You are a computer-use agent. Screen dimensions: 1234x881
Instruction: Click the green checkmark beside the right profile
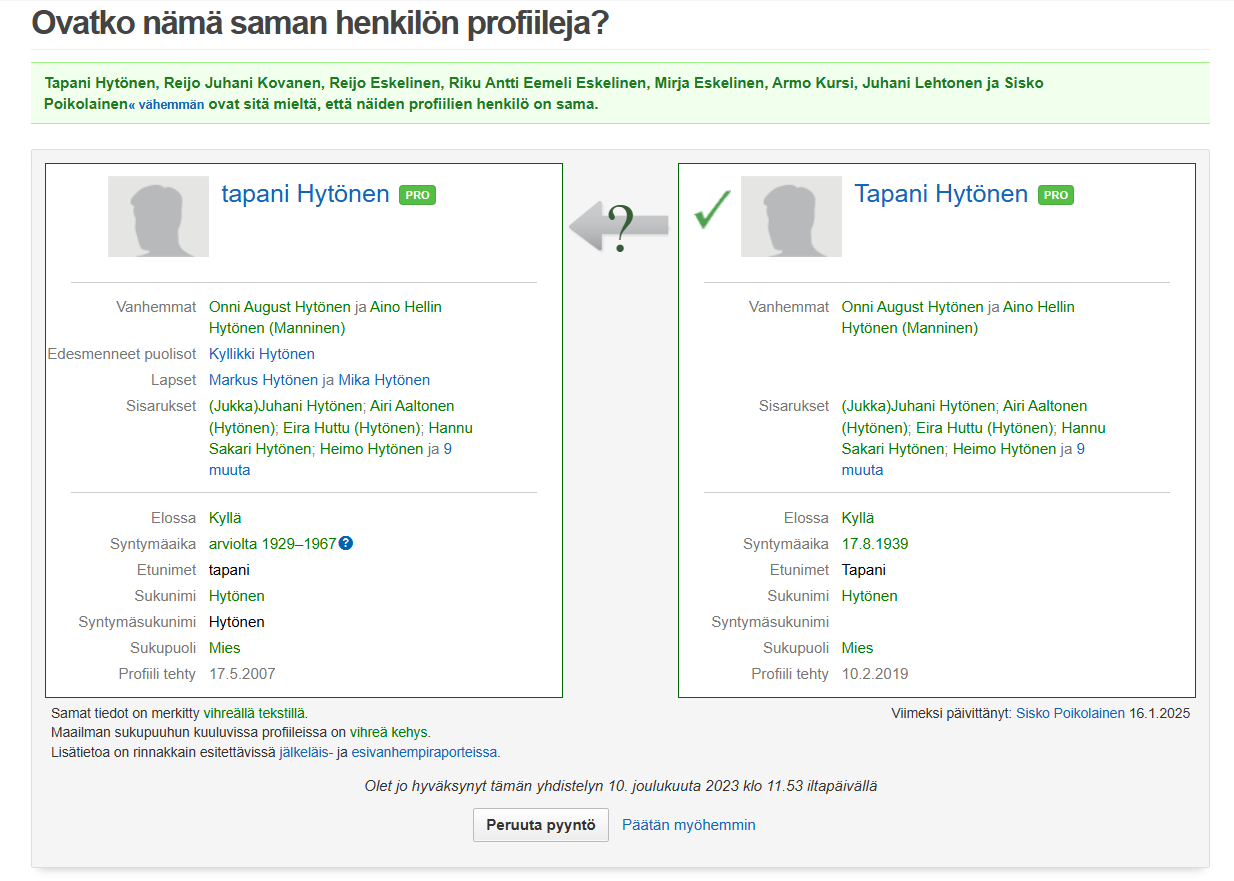tap(711, 207)
